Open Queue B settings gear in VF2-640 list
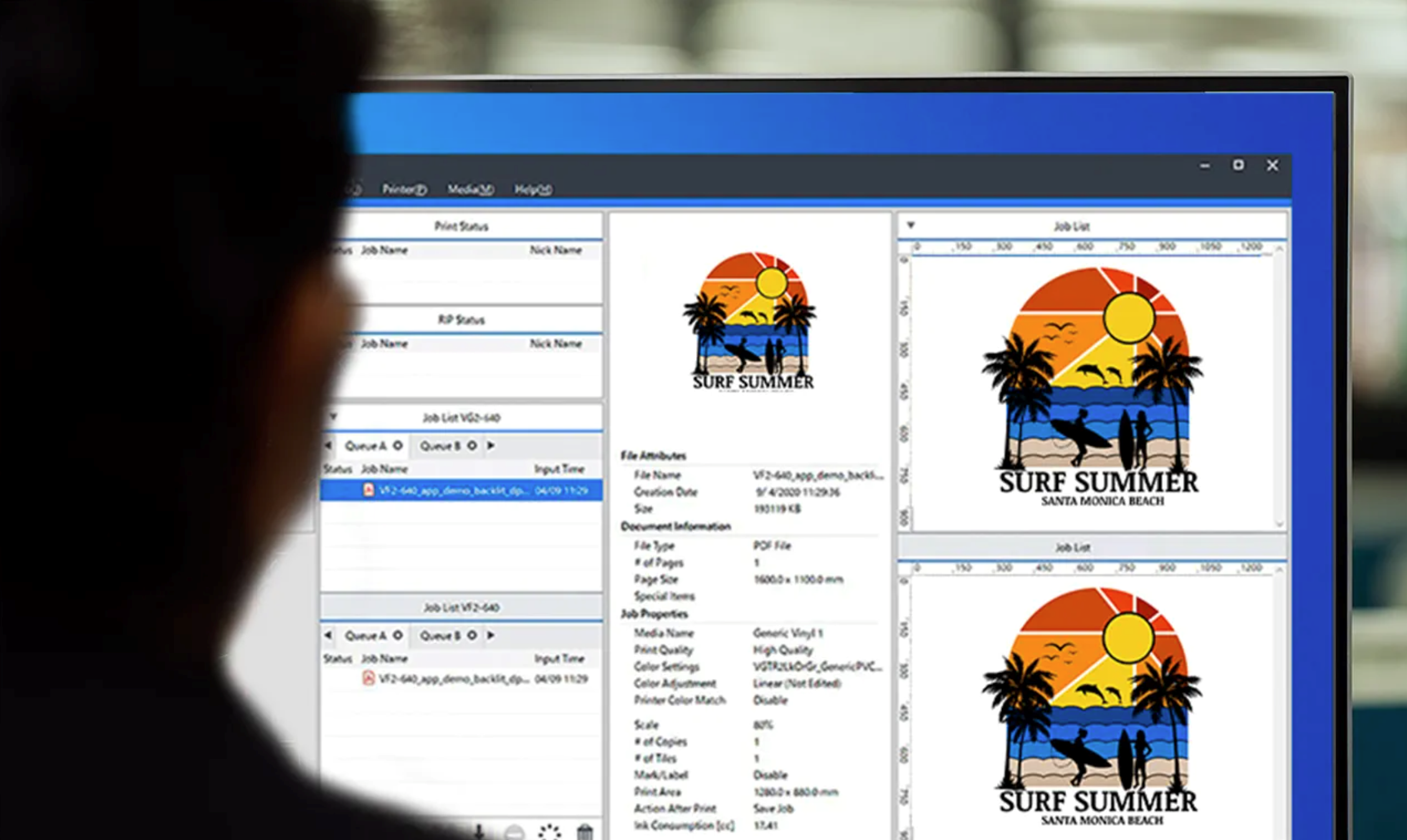1407x840 pixels. tap(472, 636)
